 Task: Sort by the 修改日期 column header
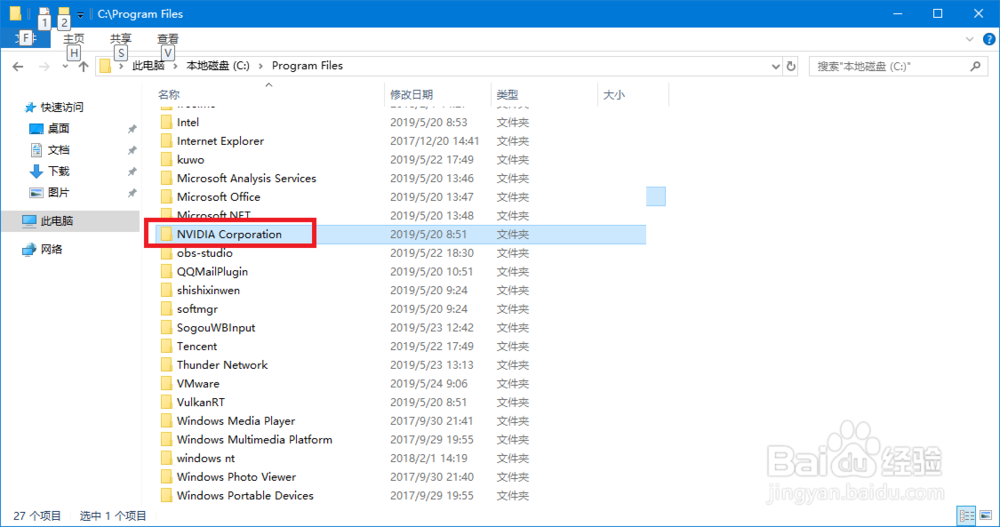411,94
